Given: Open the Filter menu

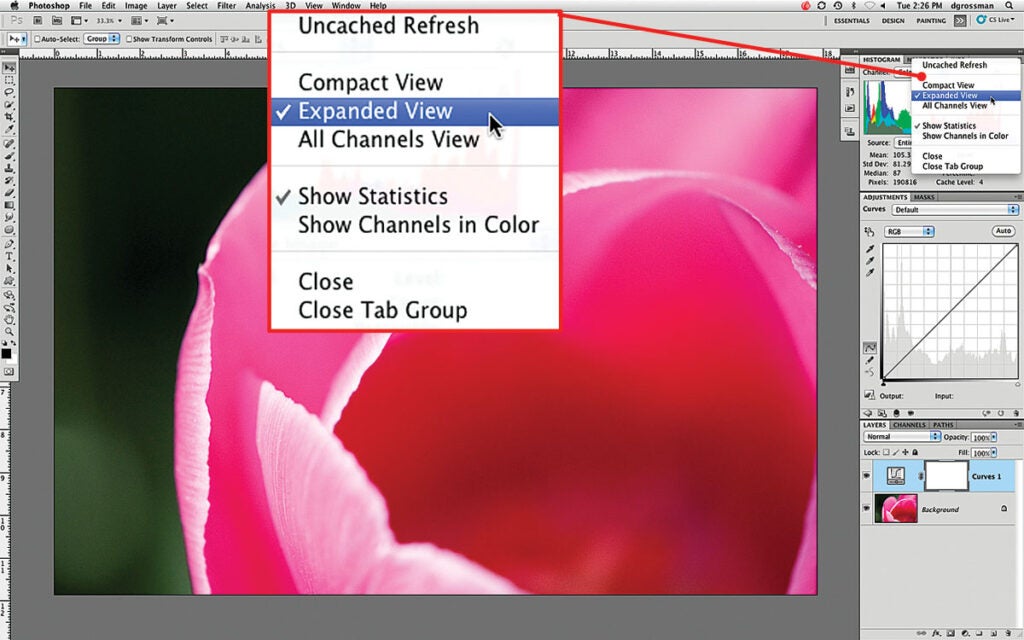Looking at the screenshot, I should tap(227, 6).
